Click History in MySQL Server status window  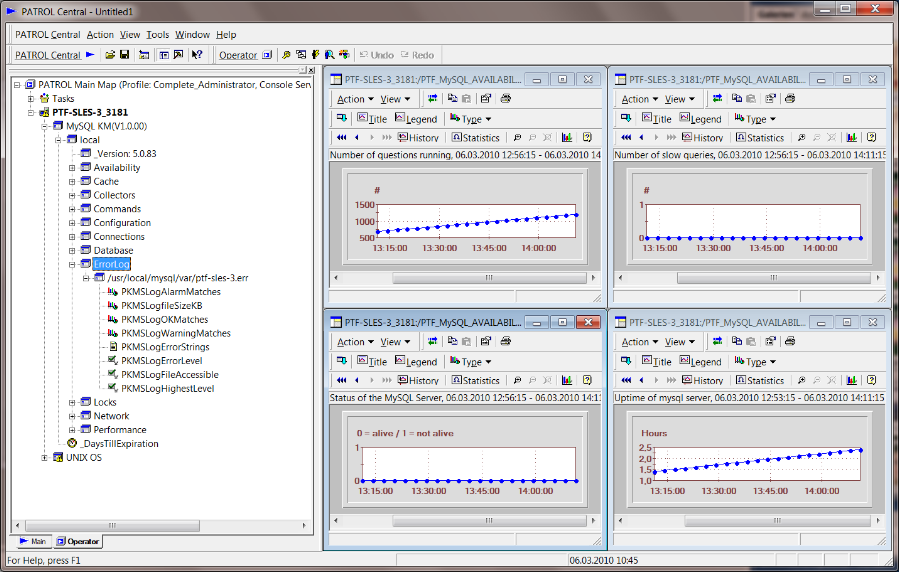click(418, 381)
